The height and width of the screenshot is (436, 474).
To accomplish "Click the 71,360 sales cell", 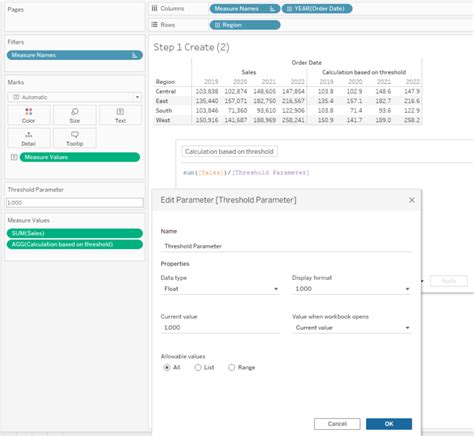I will pos(238,111).
